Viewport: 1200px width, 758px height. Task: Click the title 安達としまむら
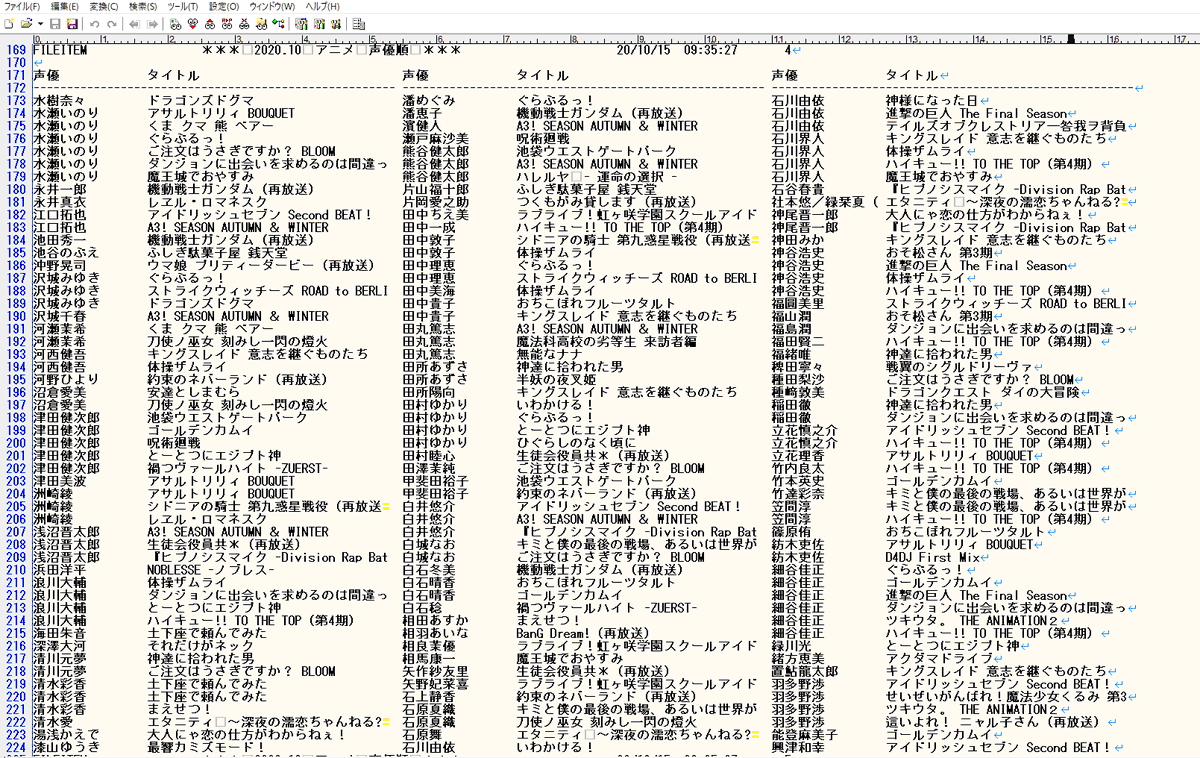[193, 392]
